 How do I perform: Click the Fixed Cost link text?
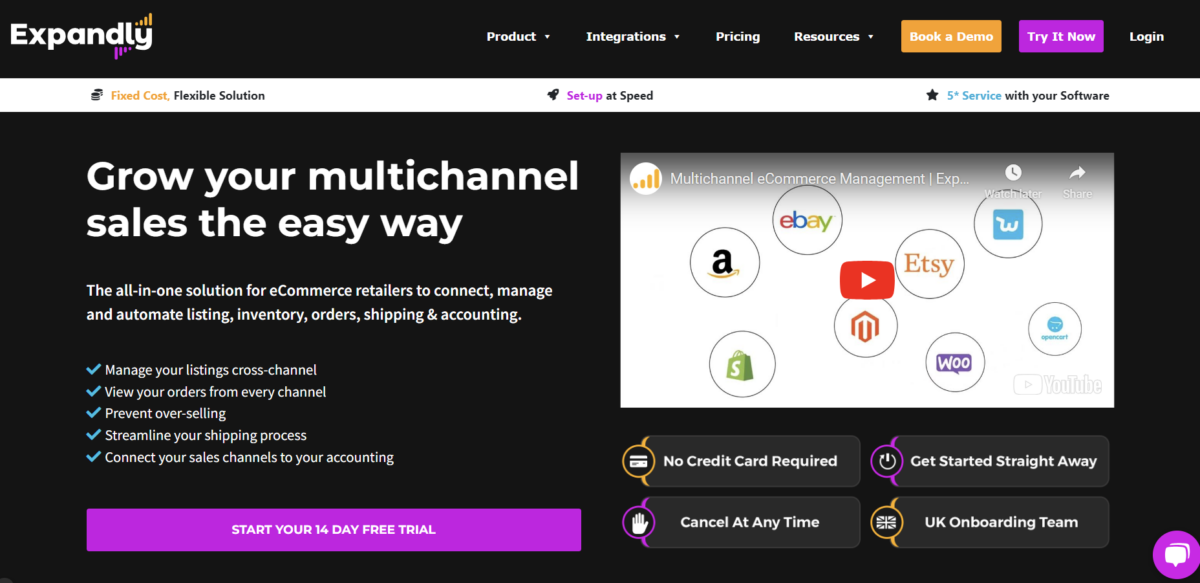point(140,96)
